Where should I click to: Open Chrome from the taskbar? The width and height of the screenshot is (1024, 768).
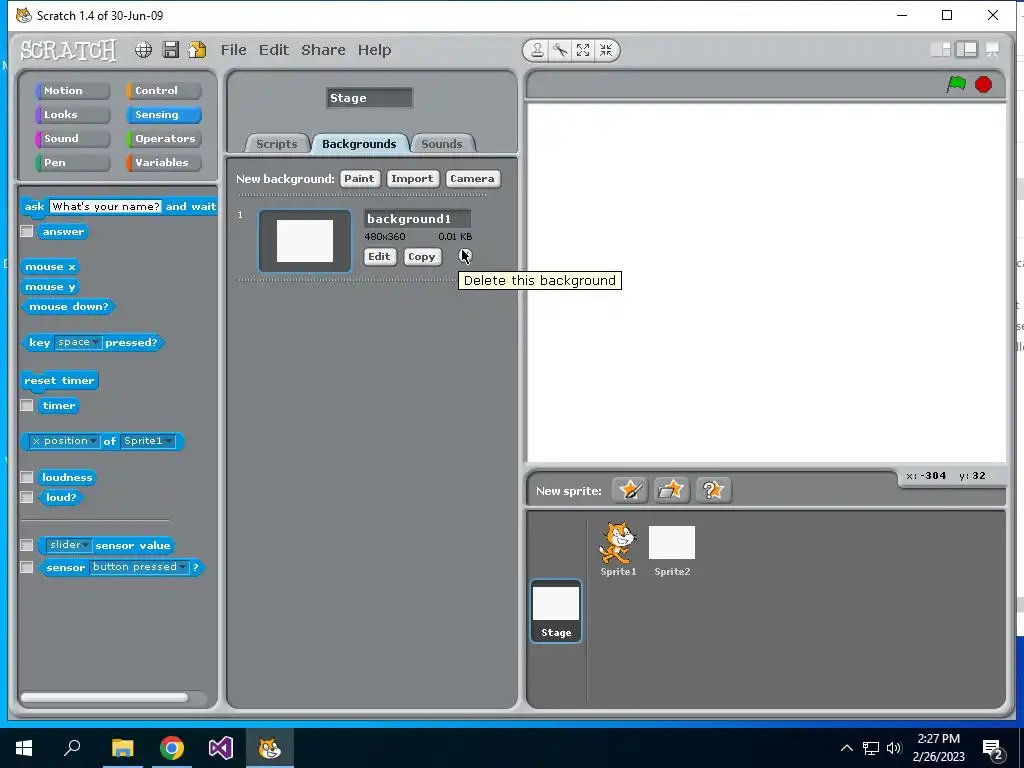172,748
